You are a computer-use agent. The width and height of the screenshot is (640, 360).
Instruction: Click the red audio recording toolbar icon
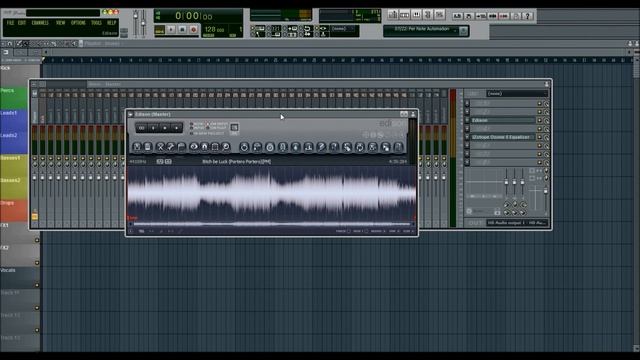click(x=504, y=16)
